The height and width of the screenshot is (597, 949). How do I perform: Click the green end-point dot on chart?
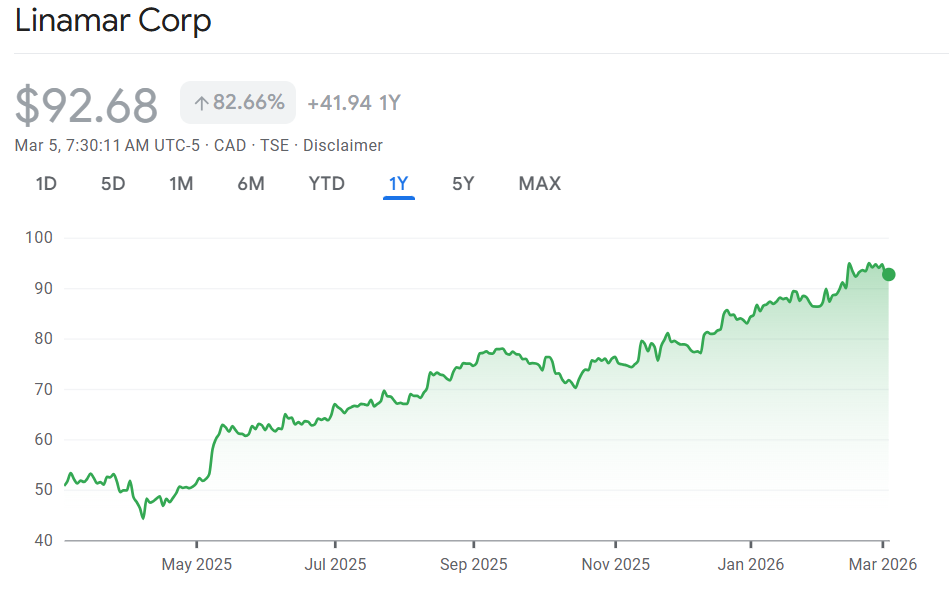click(888, 274)
